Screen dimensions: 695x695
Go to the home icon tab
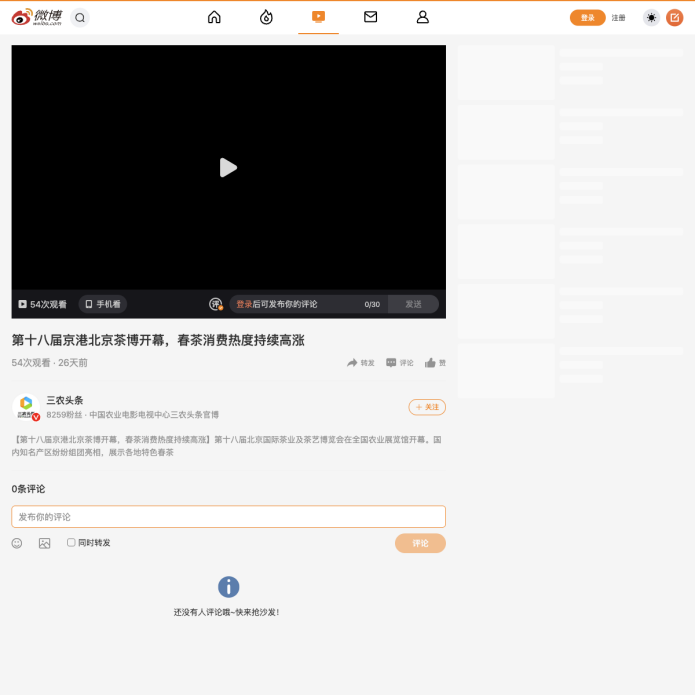[x=214, y=17]
